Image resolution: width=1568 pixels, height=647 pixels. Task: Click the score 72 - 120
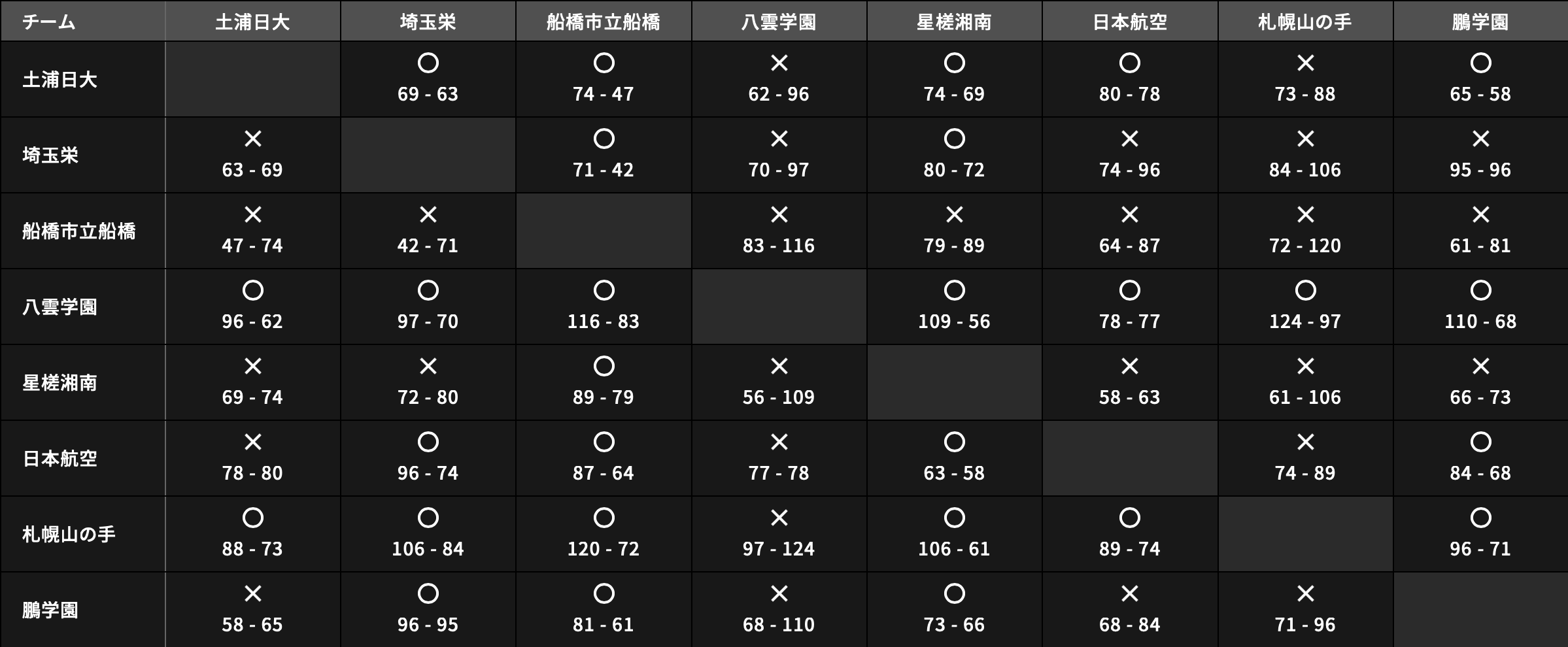[x=1305, y=246]
